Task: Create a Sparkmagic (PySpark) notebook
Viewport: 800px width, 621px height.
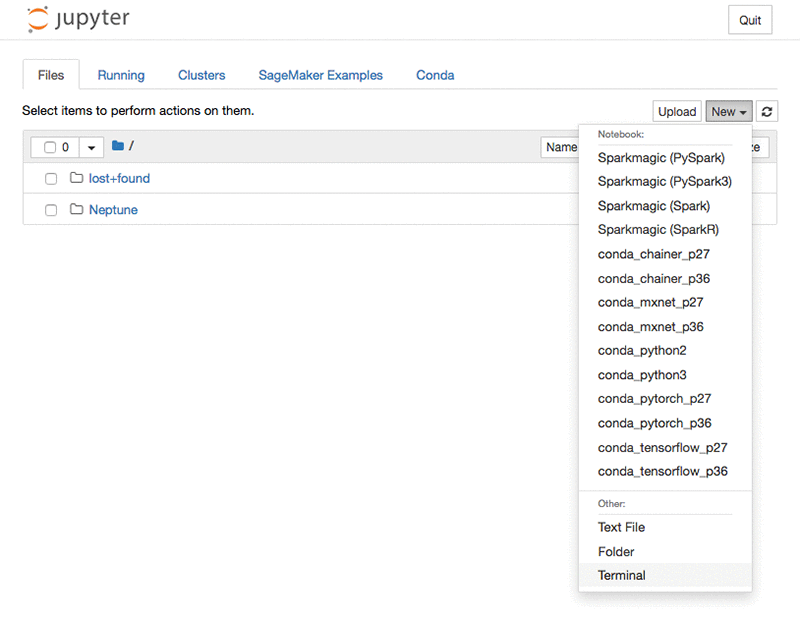Action: [x=665, y=158]
